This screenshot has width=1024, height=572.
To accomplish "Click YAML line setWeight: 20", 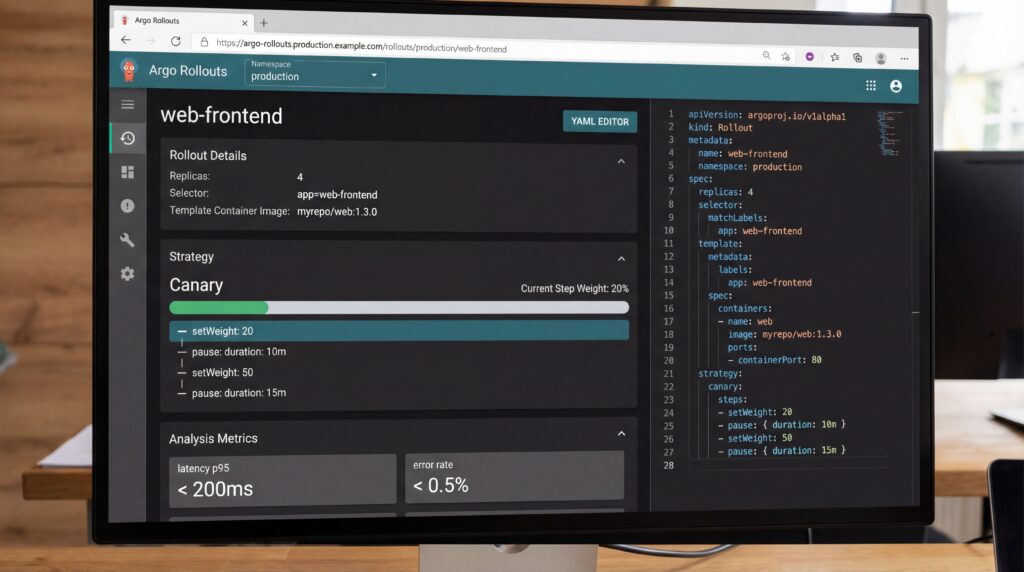I will tap(755, 412).
